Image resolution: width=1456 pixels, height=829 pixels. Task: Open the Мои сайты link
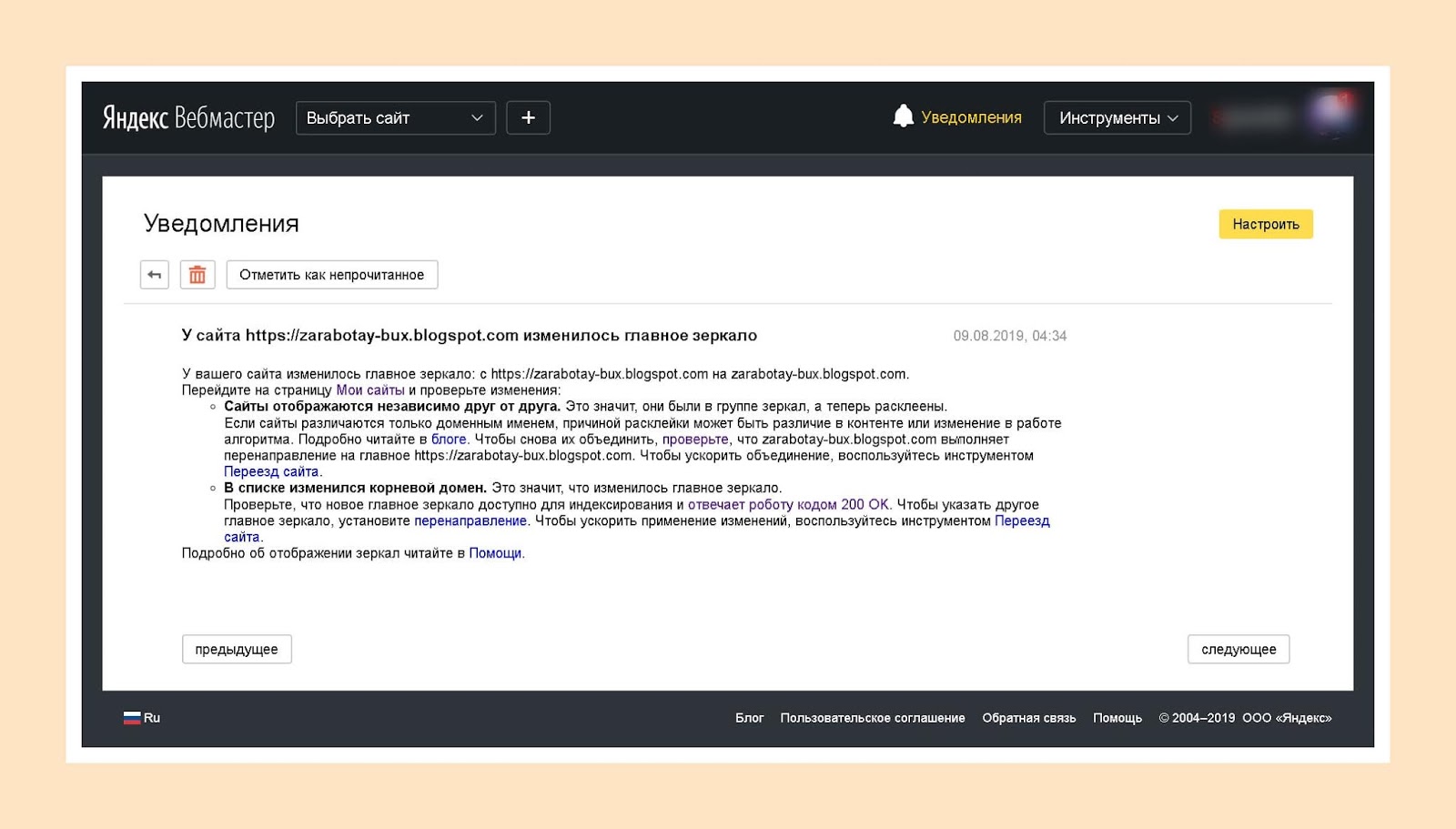[370, 390]
